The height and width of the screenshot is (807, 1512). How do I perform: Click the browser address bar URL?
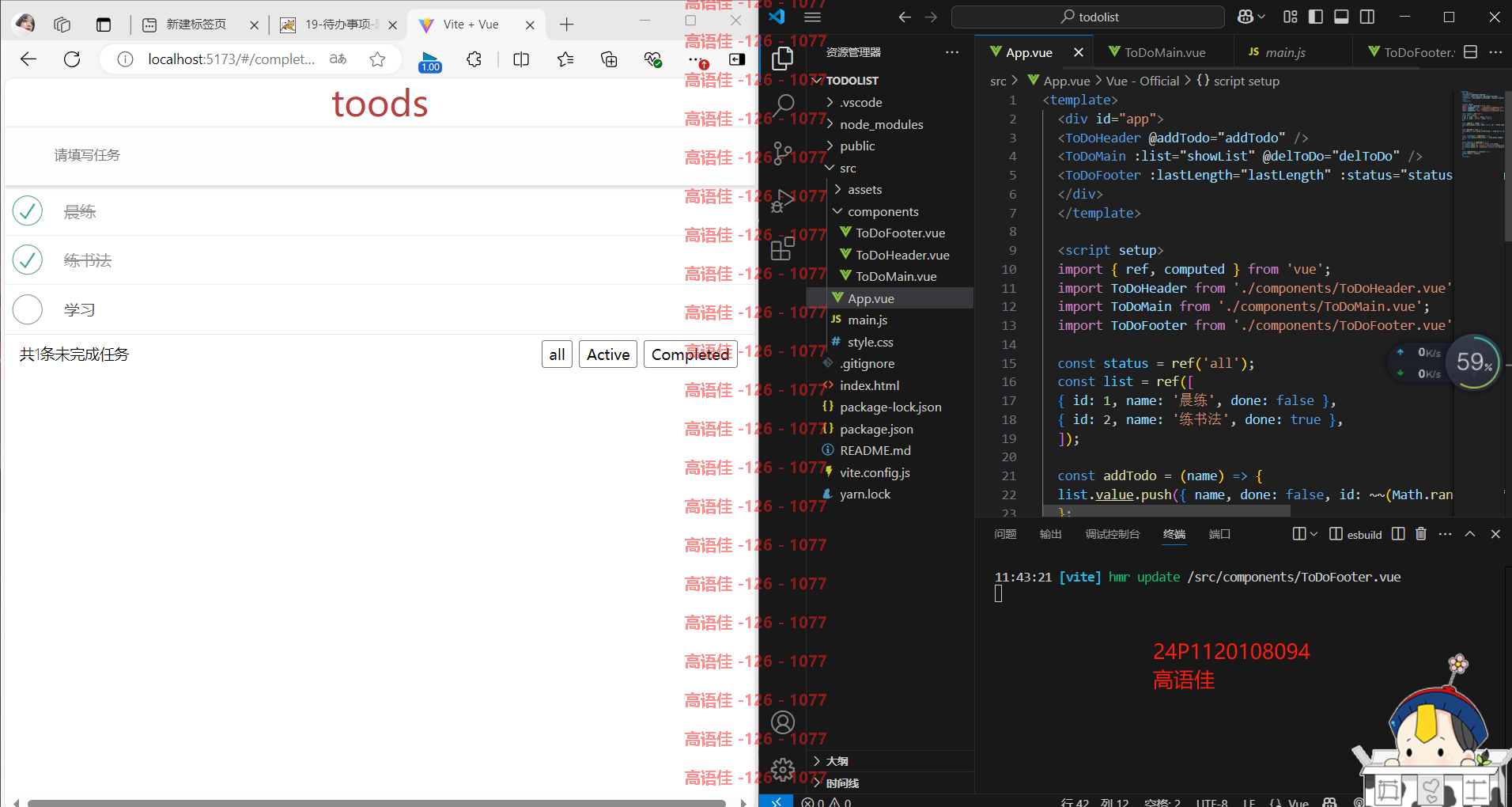[231, 59]
